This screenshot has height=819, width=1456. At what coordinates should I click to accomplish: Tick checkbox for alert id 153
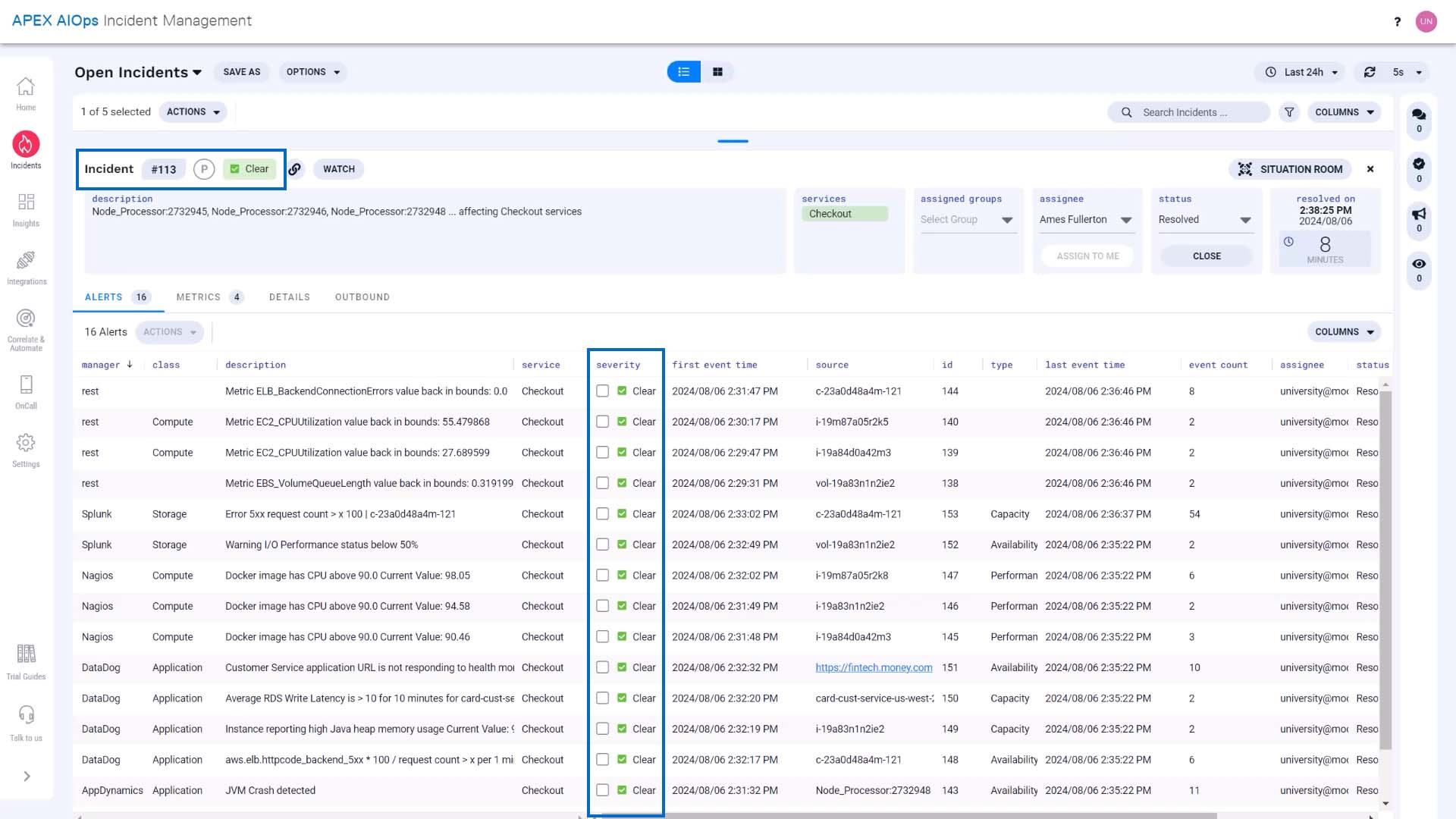tap(602, 514)
